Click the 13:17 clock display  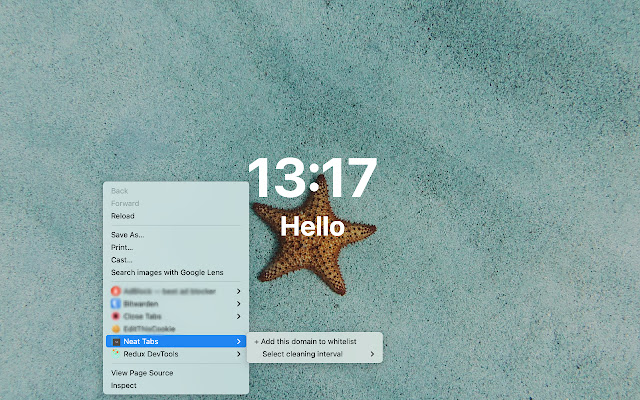[312, 178]
